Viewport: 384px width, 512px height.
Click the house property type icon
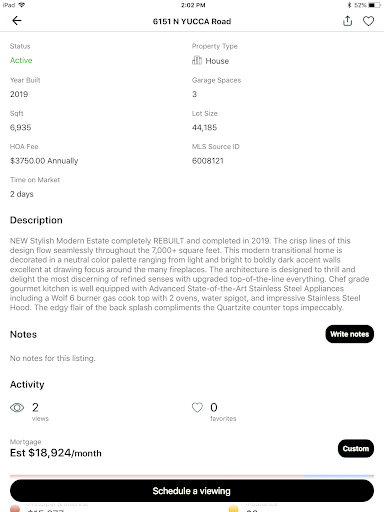pyautogui.click(x=197, y=60)
